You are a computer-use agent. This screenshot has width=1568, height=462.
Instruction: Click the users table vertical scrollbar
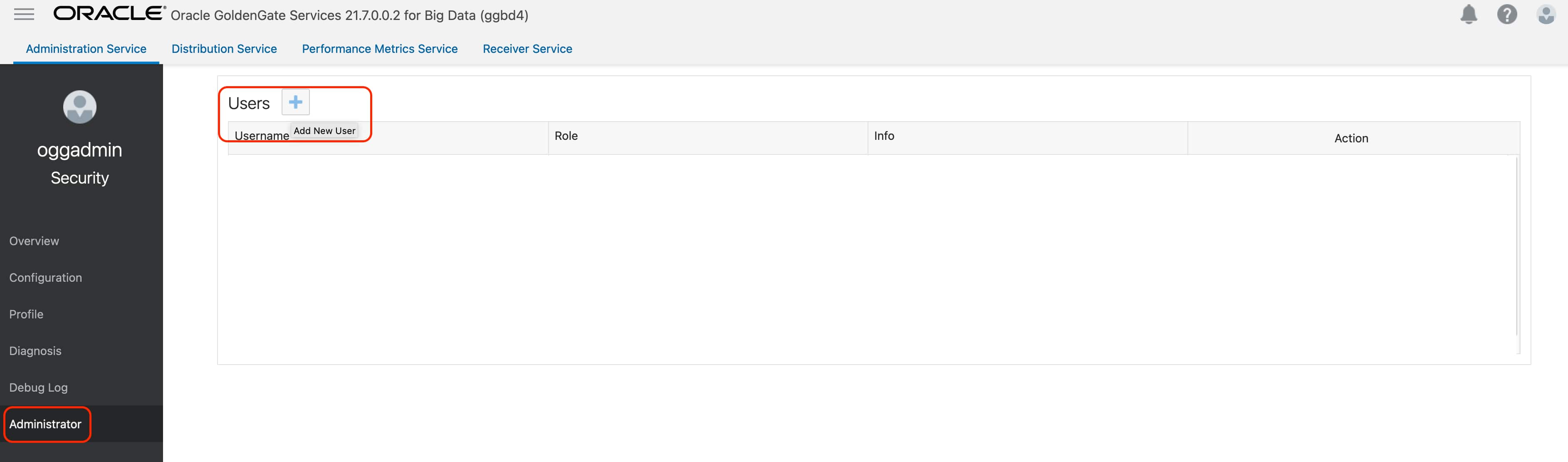point(1516,244)
